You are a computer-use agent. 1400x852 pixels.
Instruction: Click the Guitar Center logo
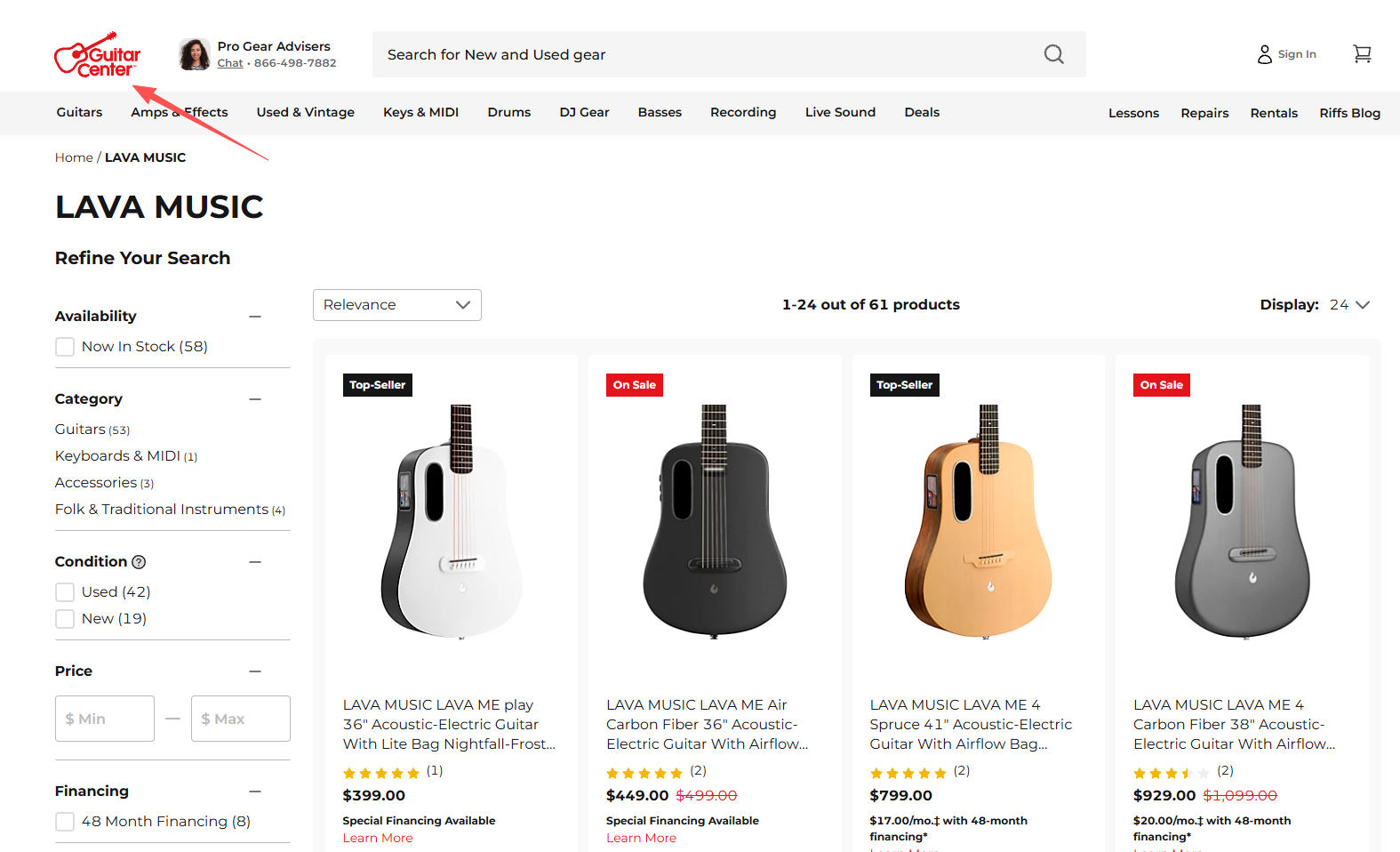point(97,55)
